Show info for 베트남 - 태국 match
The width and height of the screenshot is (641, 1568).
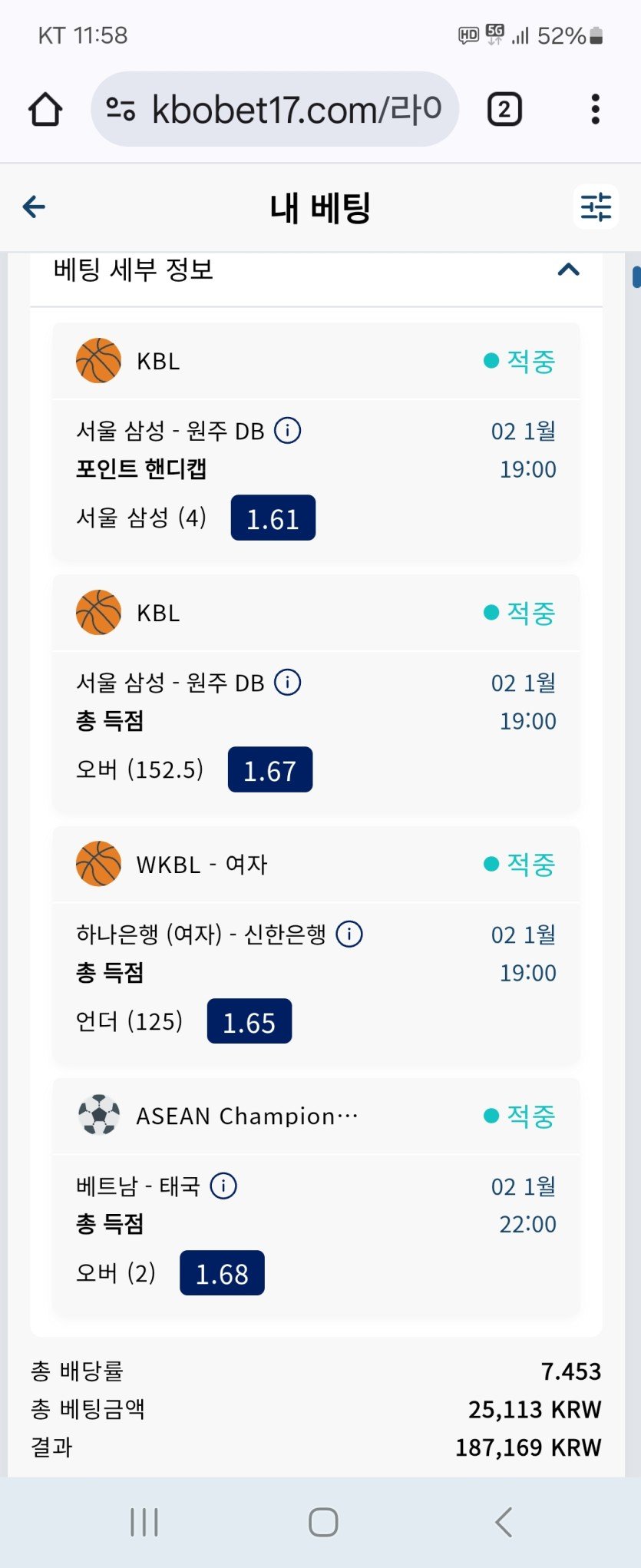(x=223, y=1186)
